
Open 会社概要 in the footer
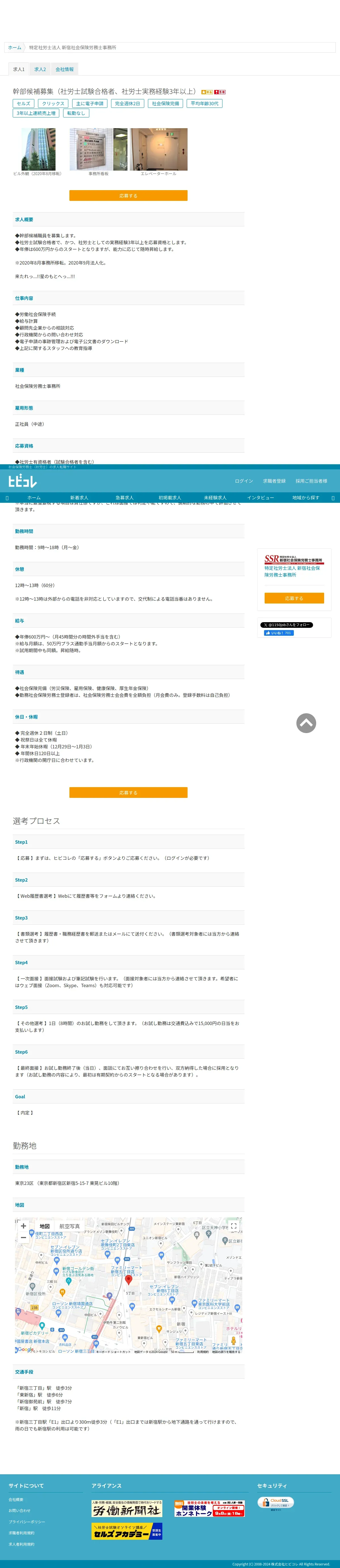pyautogui.click(x=16, y=1499)
